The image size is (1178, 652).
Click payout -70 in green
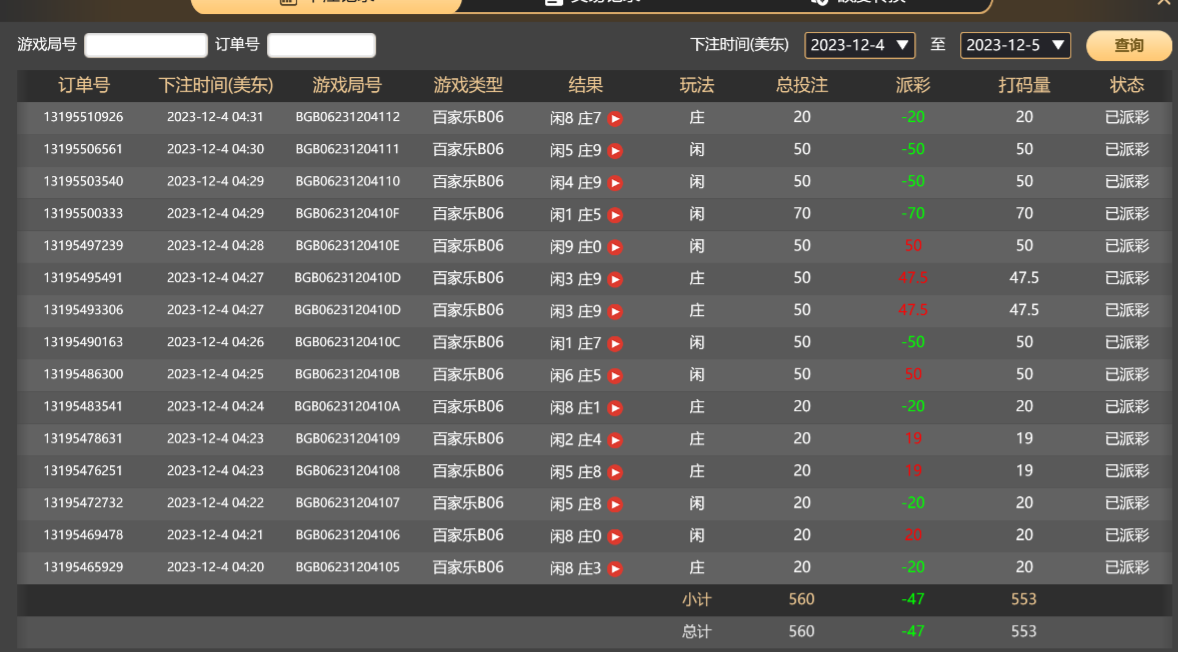point(913,214)
